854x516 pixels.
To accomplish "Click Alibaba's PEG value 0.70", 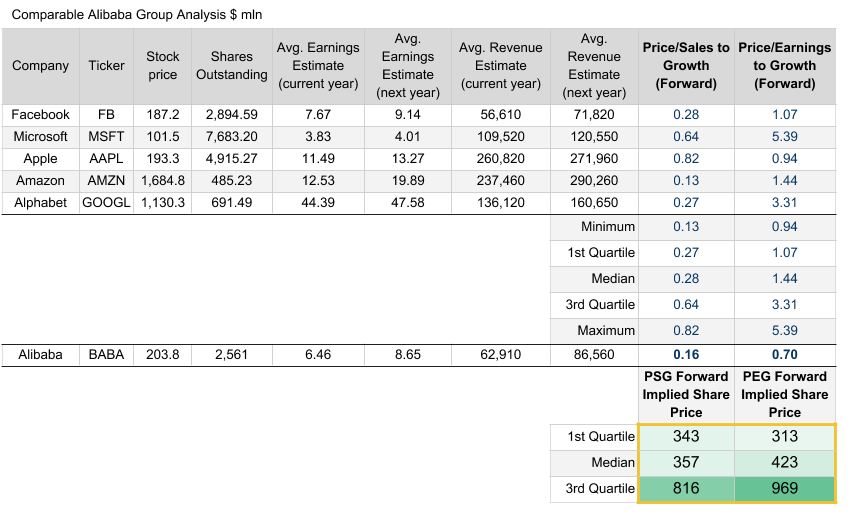I will tap(784, 354).
